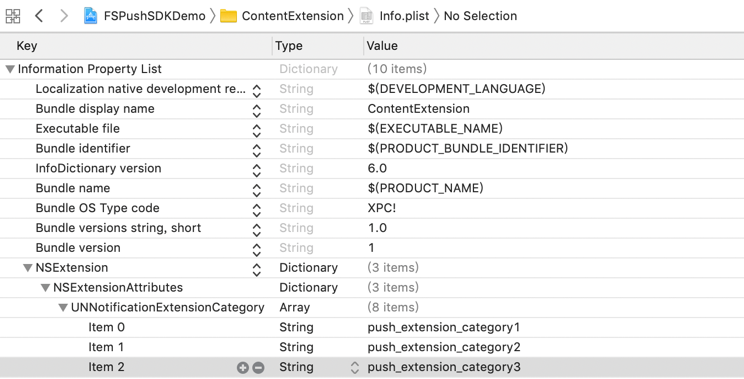The height and width of the screenshot is (379, 744).
Task: Click the FSPushSDKDemo project icon
Action: click(91, 16)
